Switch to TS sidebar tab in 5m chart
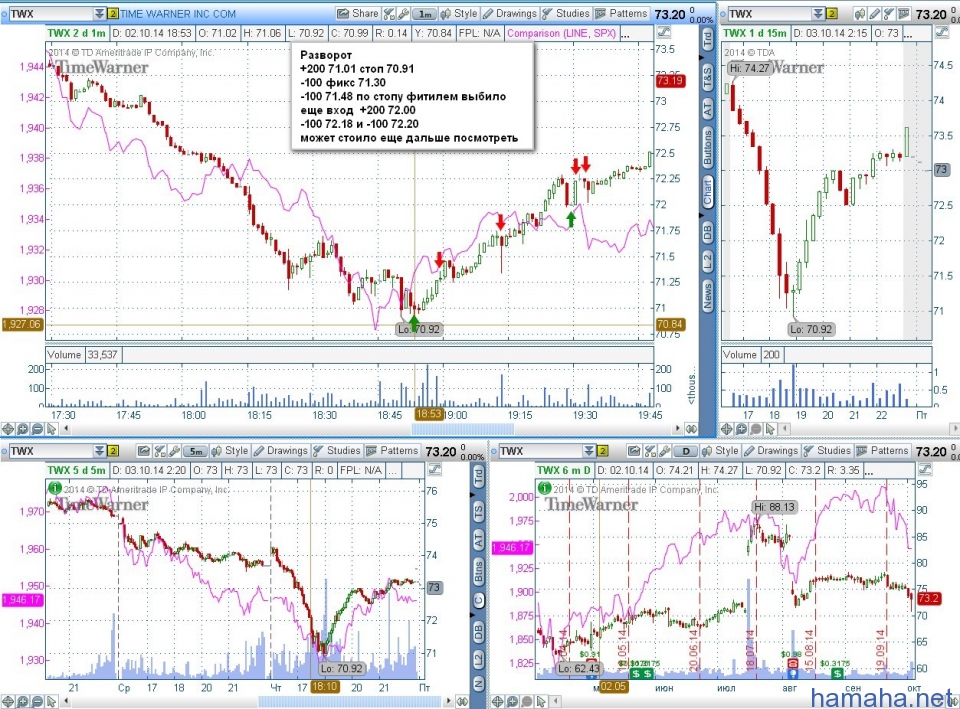960x709 pixels. (x=479, y=511)
